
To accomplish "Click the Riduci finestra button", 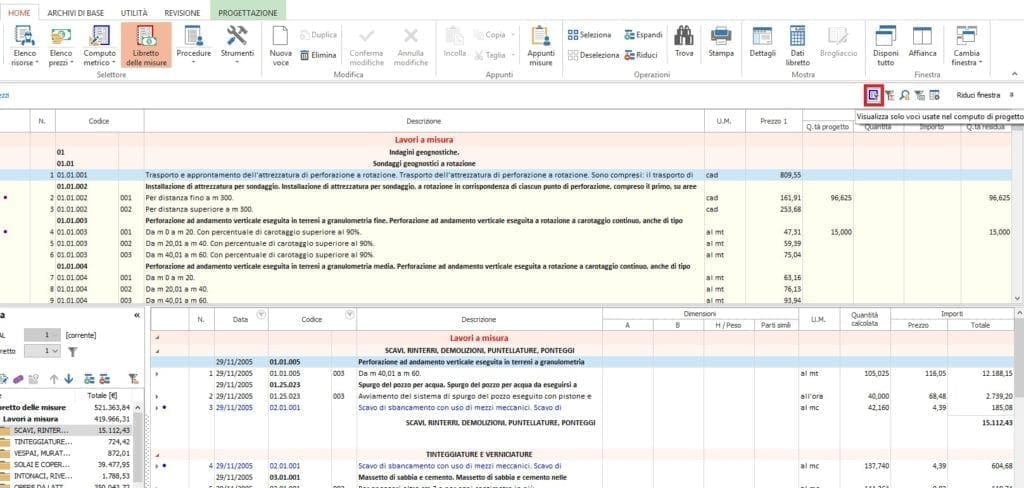I will point(978,95).
